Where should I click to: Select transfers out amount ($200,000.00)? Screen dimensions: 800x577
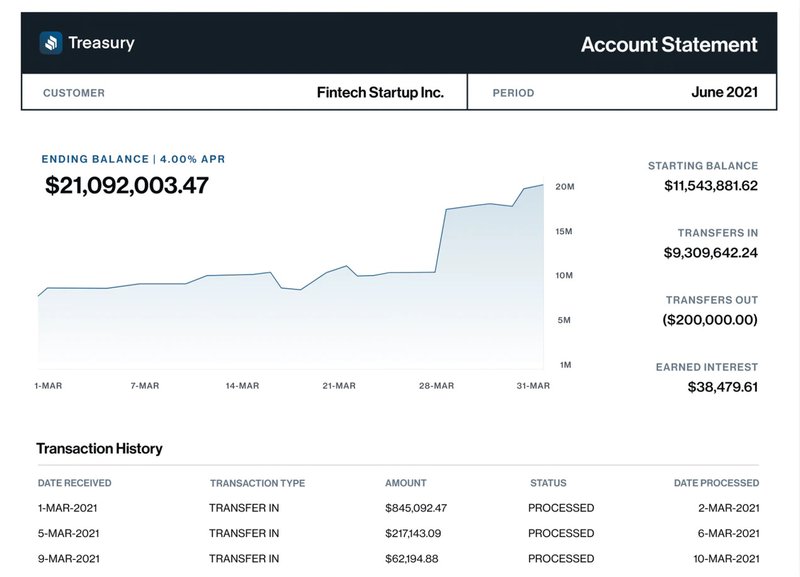click(710, 320)
